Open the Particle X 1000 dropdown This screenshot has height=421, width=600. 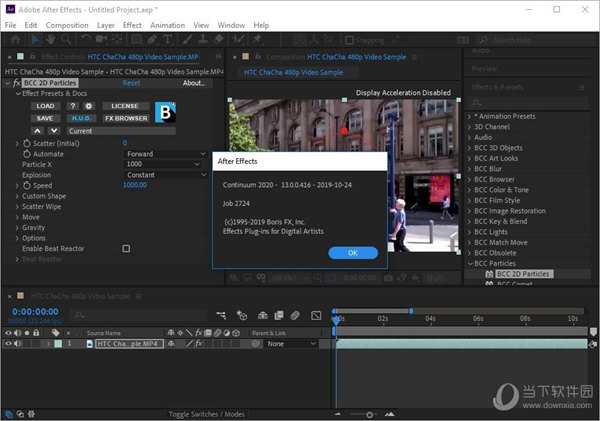[x=162, y=164]
